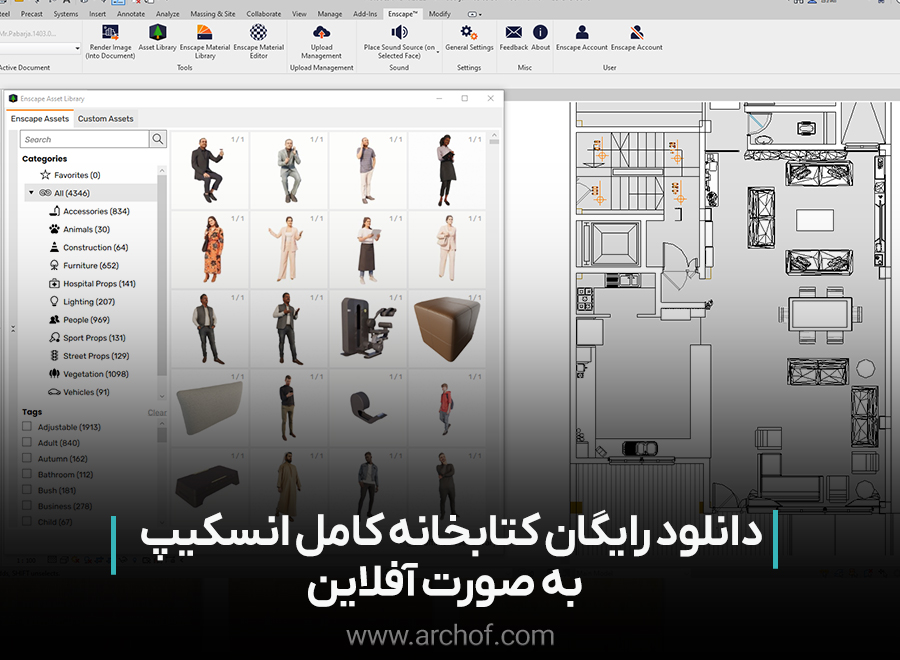The width and height of the screenshot is (900, 660).
Task: Check the Bathroom (112) tag
Action: (27, 474)
